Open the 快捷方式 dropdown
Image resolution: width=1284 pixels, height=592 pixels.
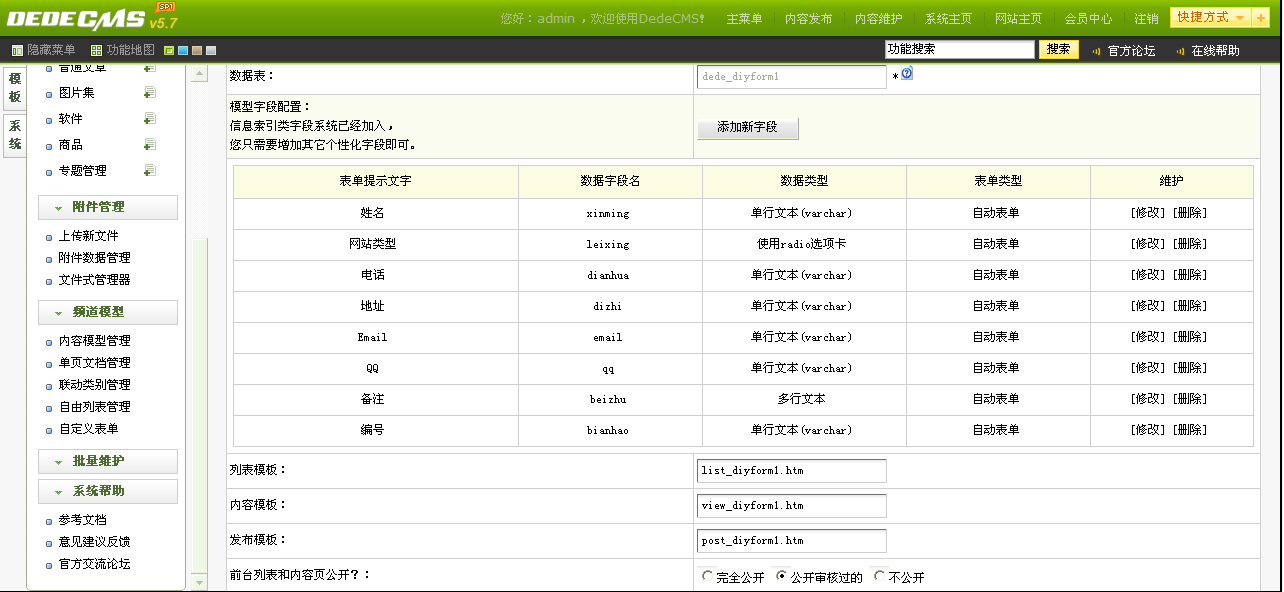(x=1211, y=18)
